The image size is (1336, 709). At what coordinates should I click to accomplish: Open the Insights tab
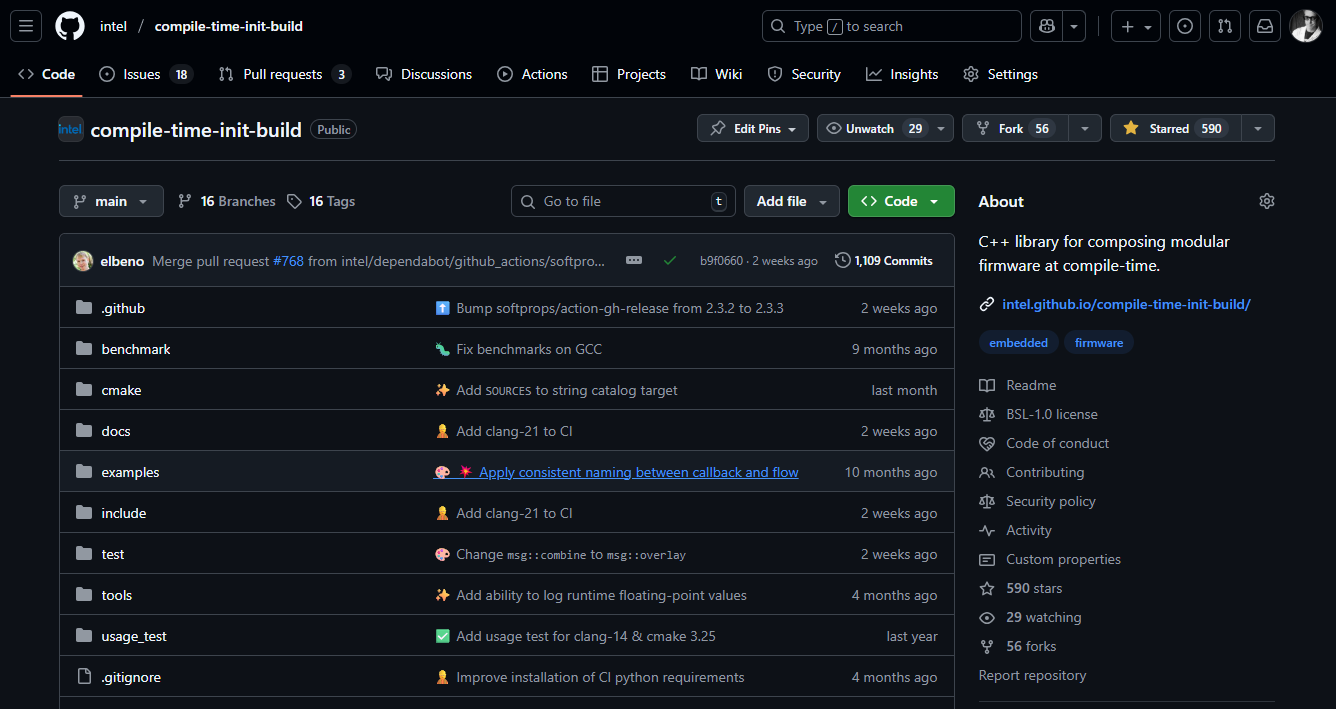(902, 74)
